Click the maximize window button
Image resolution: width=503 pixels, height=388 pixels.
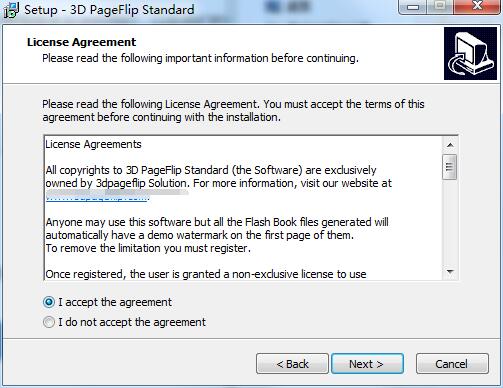tap(440, 7)
